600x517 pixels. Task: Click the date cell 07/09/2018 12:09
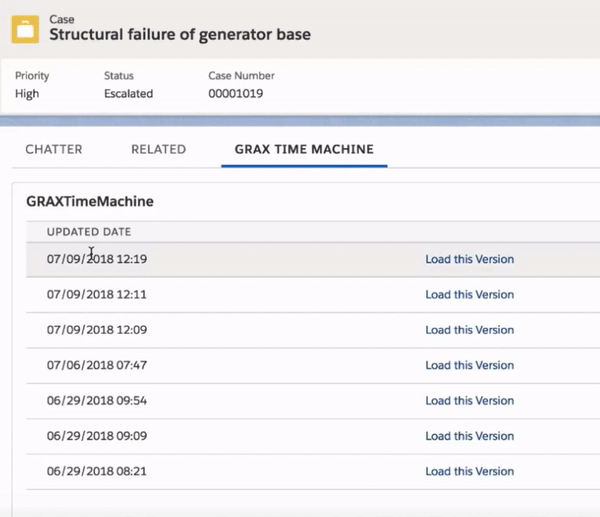(97, 330)
